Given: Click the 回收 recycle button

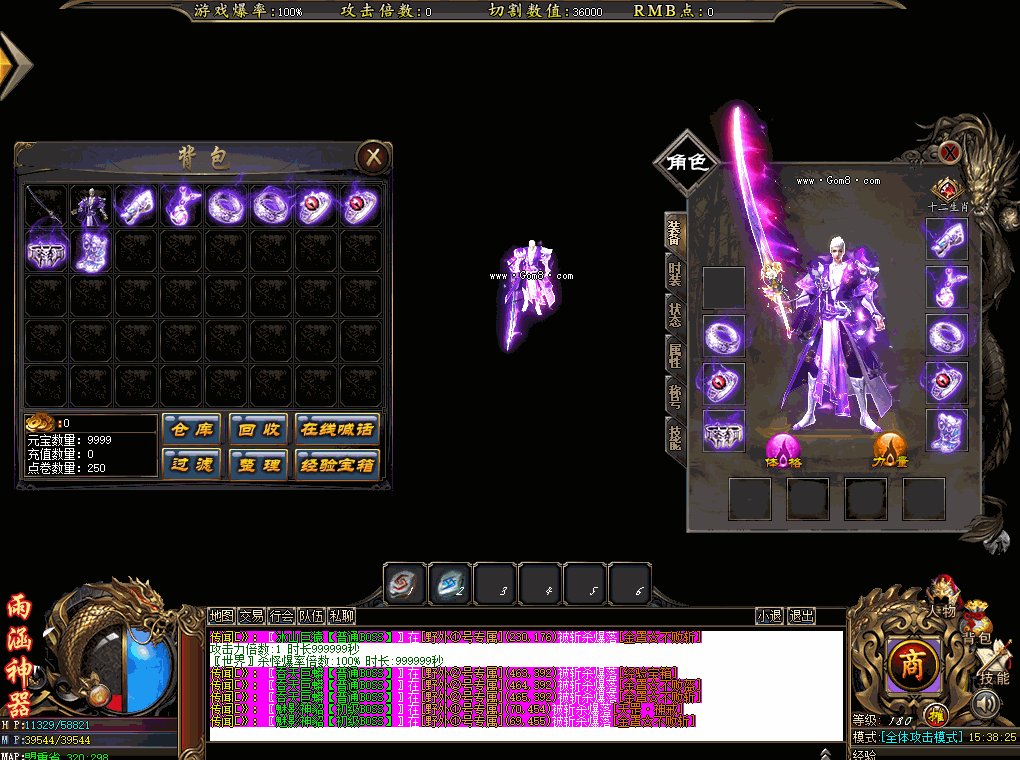Looking at the screenshot, I should (258, 429).
